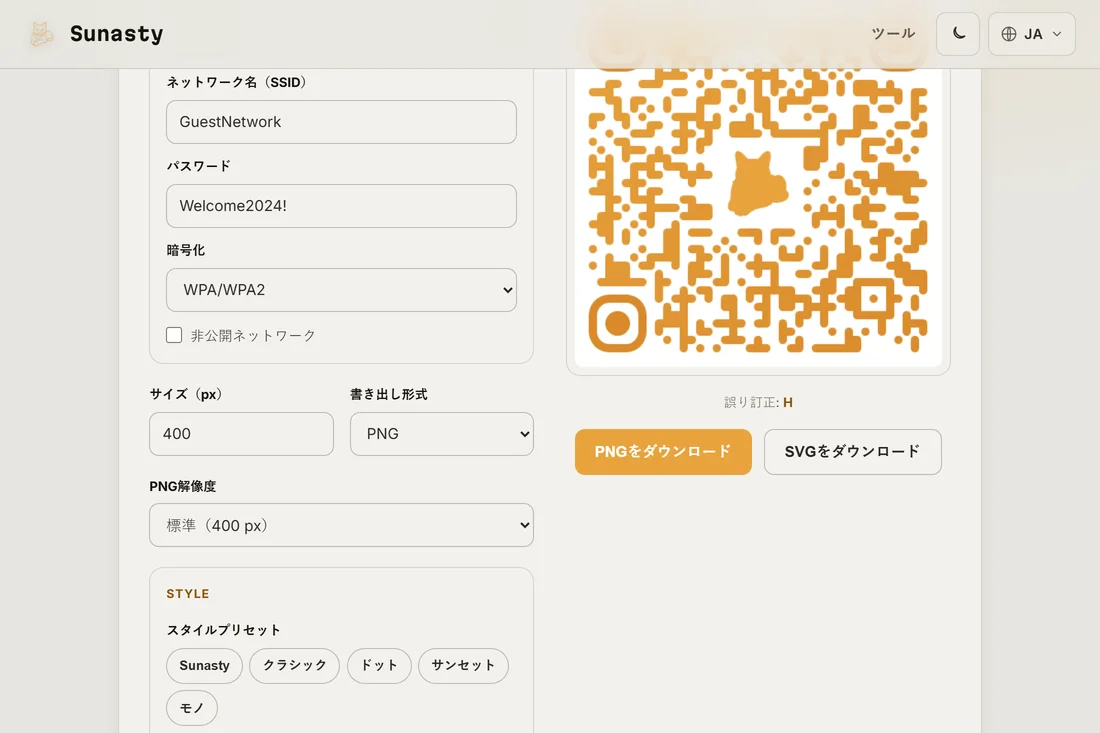Download the QR code as PNG
1100x733 pixels.
click(663, 452)
